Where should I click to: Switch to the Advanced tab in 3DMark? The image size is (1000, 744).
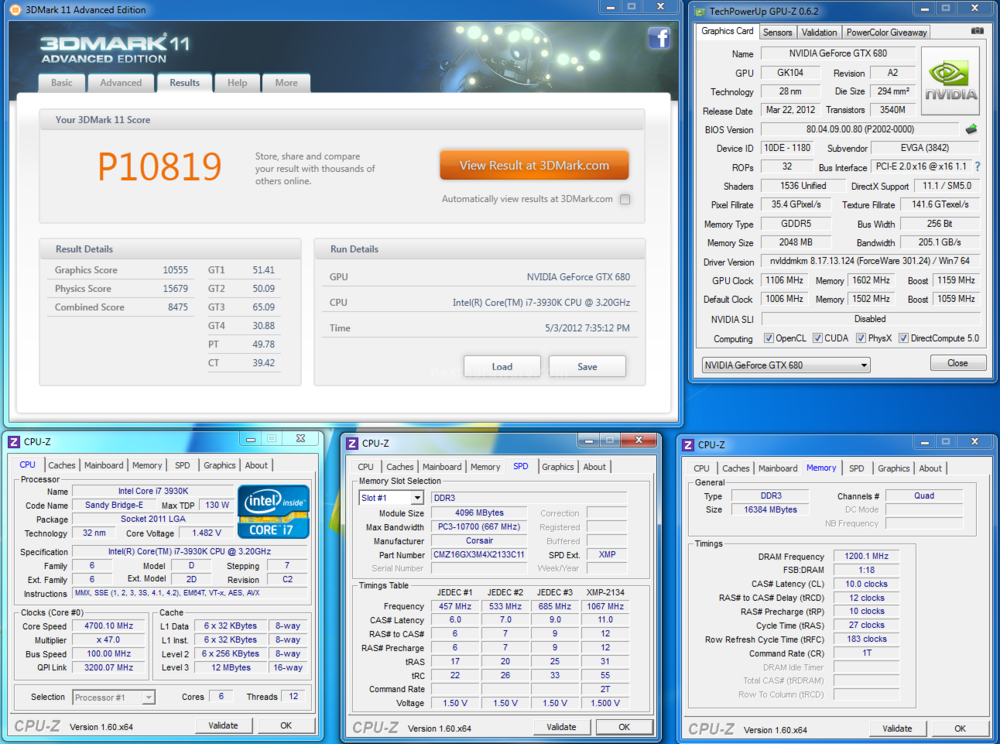click(121, 83)
